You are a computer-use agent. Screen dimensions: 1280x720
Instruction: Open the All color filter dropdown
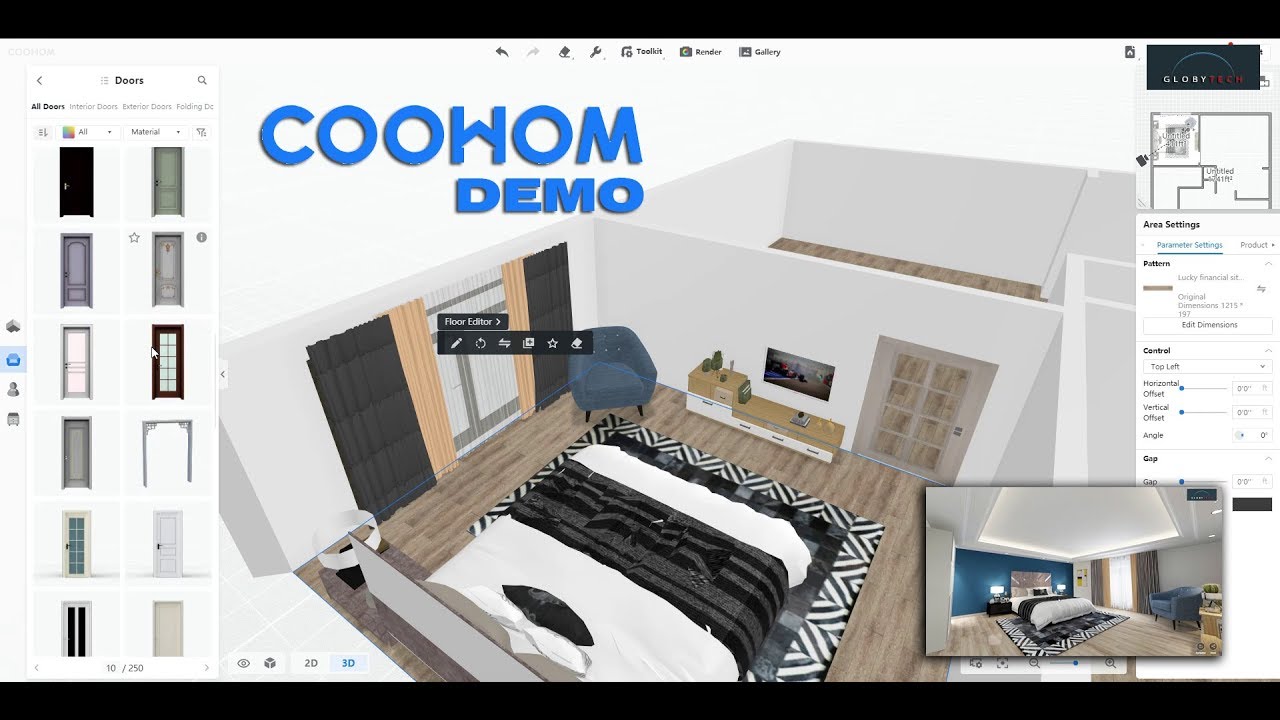(90, 132)
